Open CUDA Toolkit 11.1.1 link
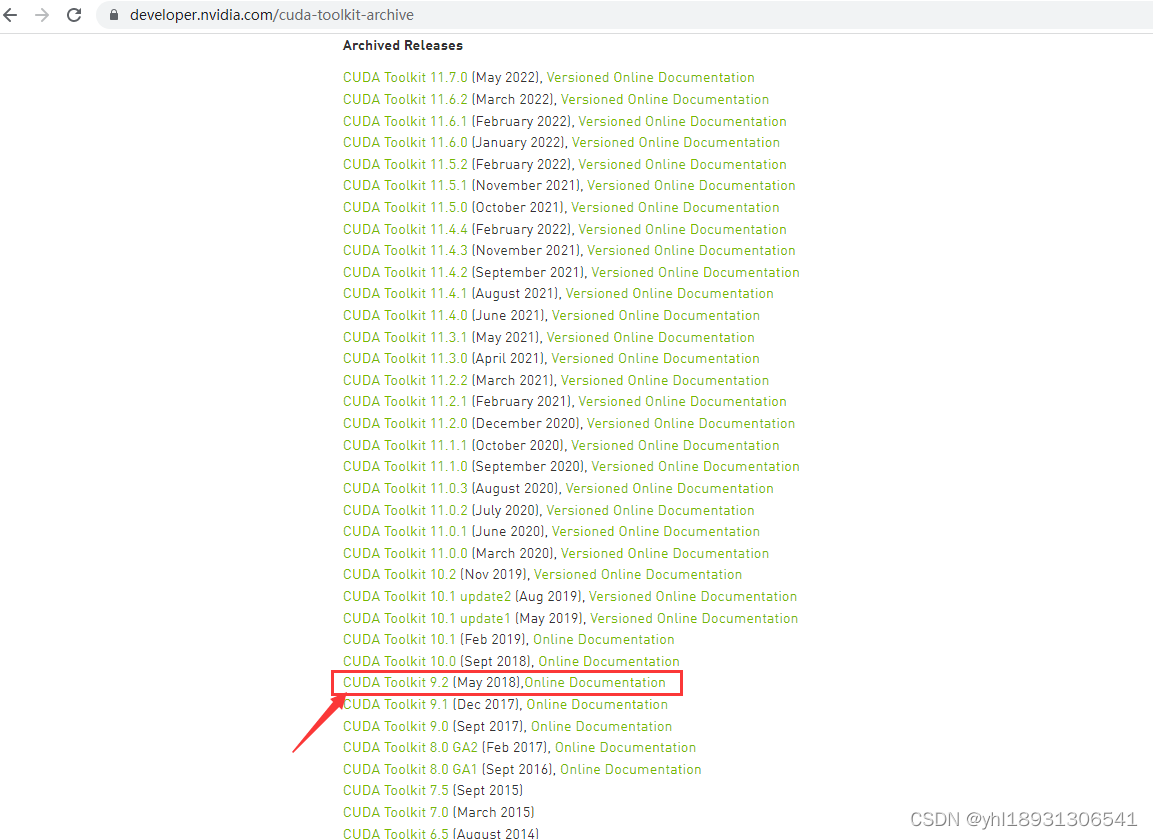1153x839 pixels. (x=404, y=446)
